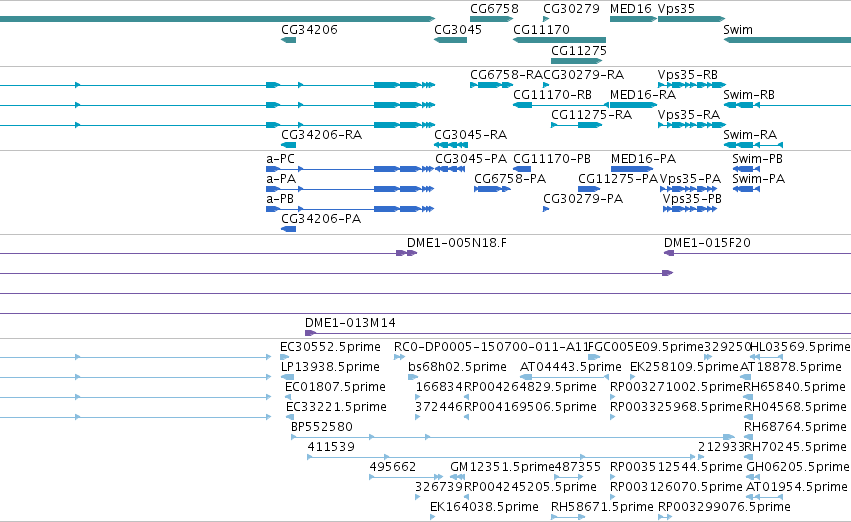
Task: Click the CG11275 gene label
Action: [x=579, y=51]
